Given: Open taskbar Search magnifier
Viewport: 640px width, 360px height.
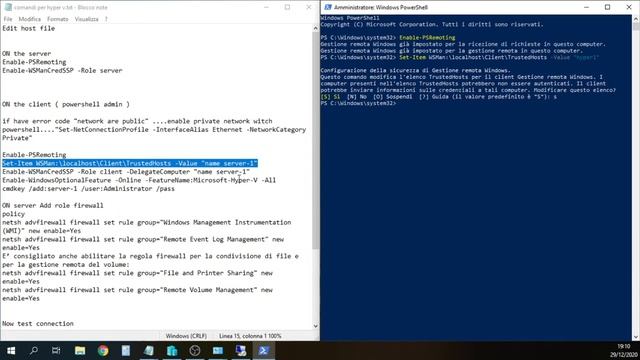Looking at the screenshot, I should (x=34, y=351).
